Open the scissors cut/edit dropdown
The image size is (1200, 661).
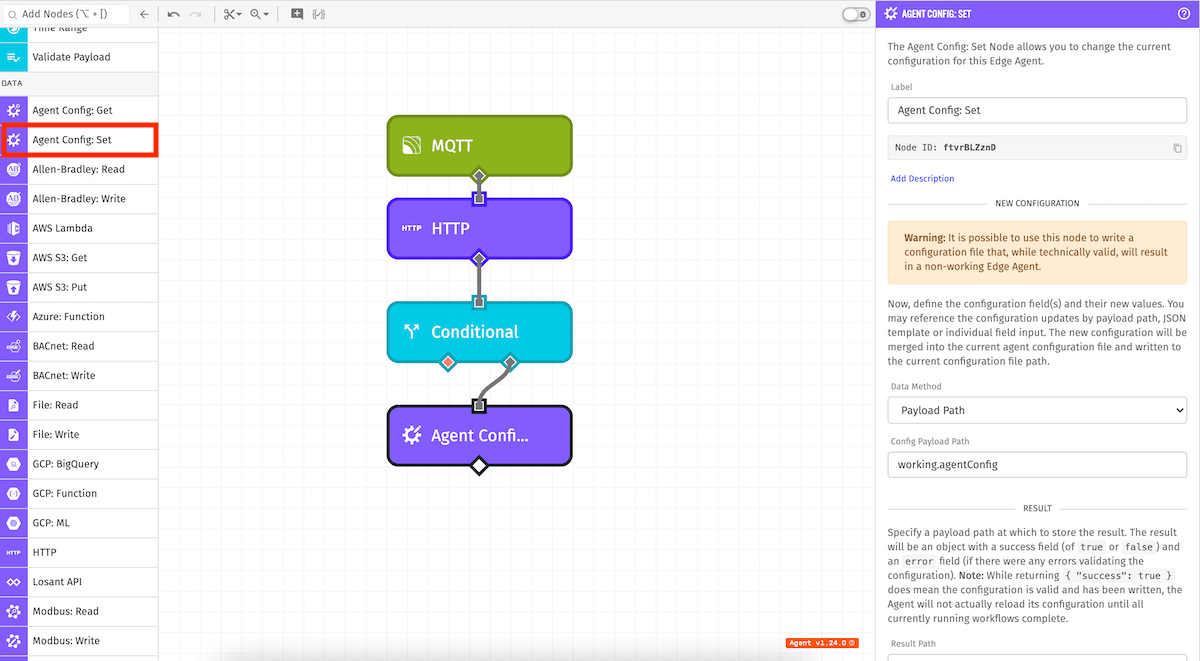click(232, 15)
